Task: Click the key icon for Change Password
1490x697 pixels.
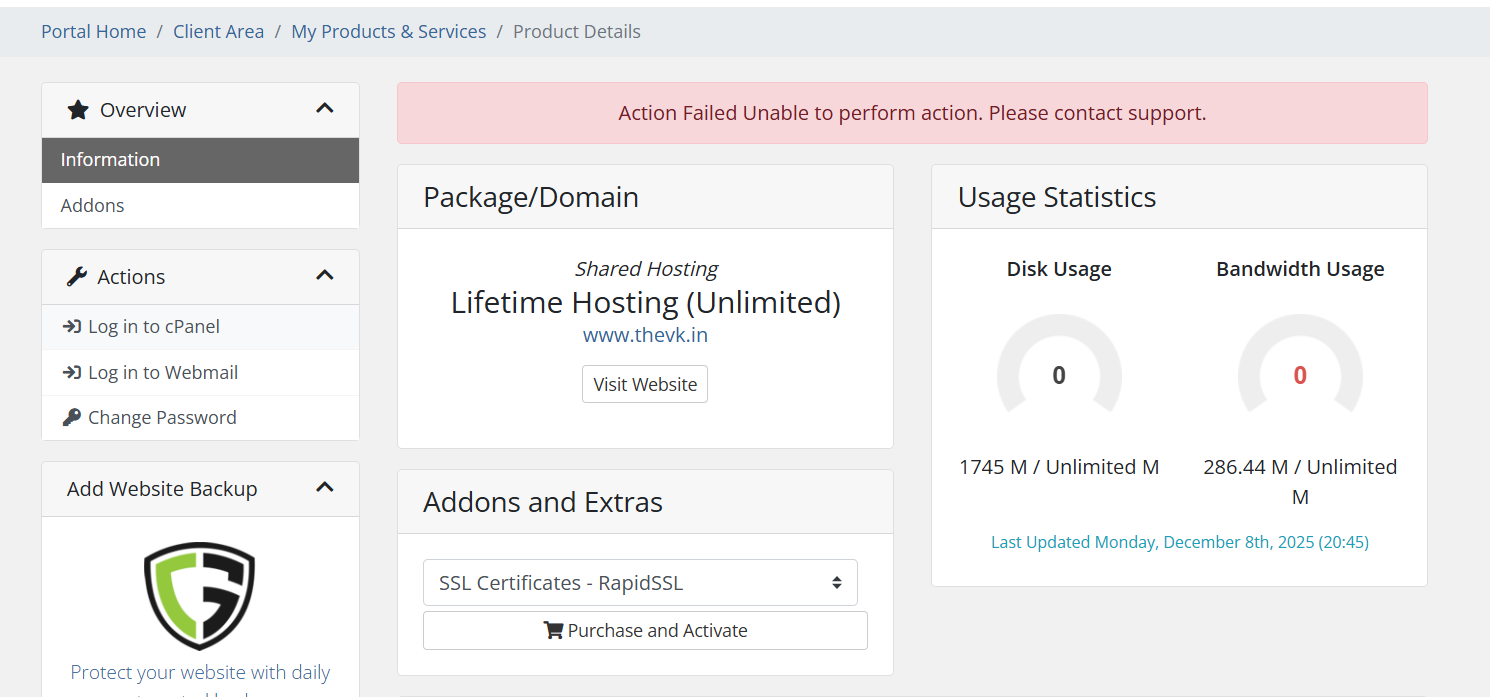Action: 72,418
